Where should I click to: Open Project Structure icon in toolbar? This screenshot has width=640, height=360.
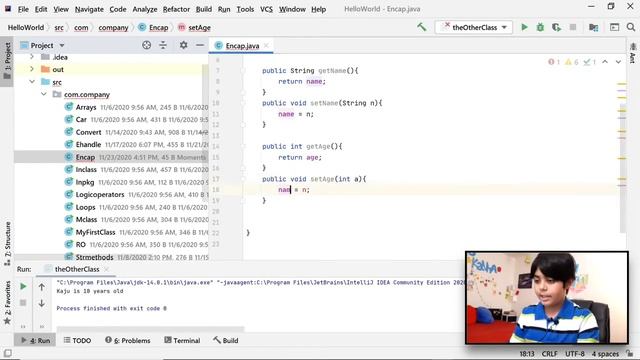593,27
